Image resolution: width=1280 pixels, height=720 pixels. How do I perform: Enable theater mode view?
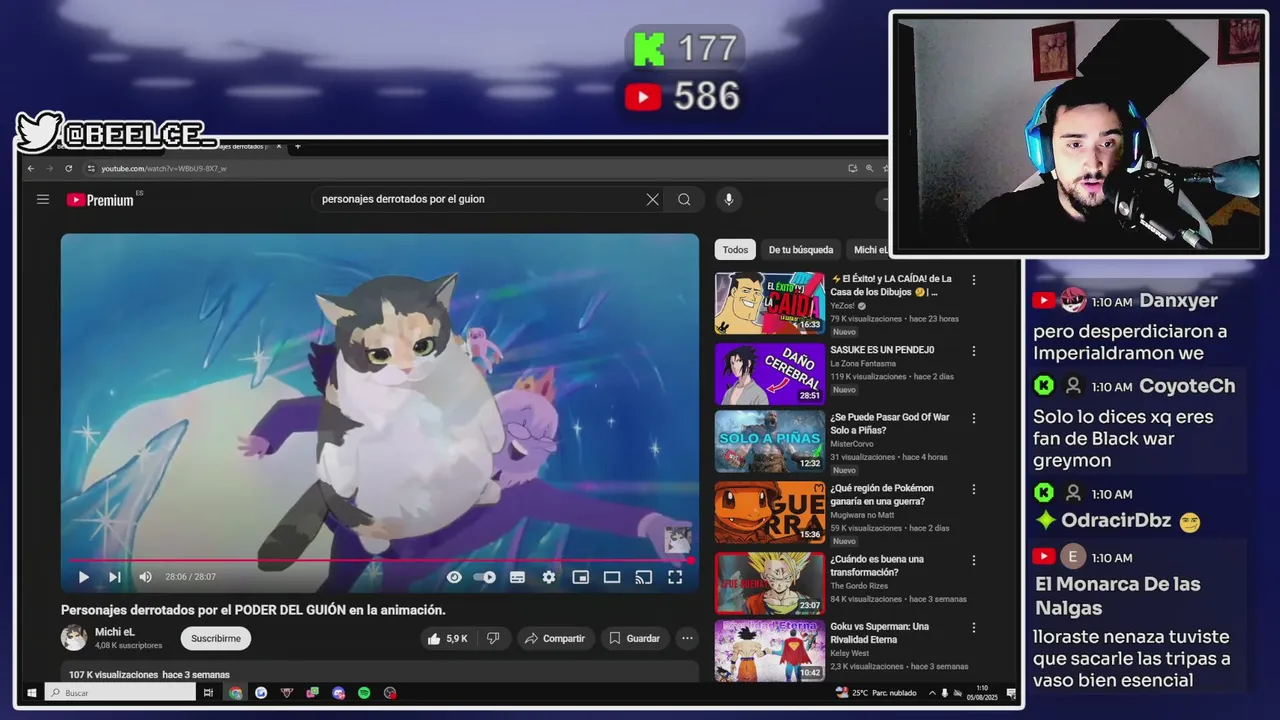(x=612, y=577)
